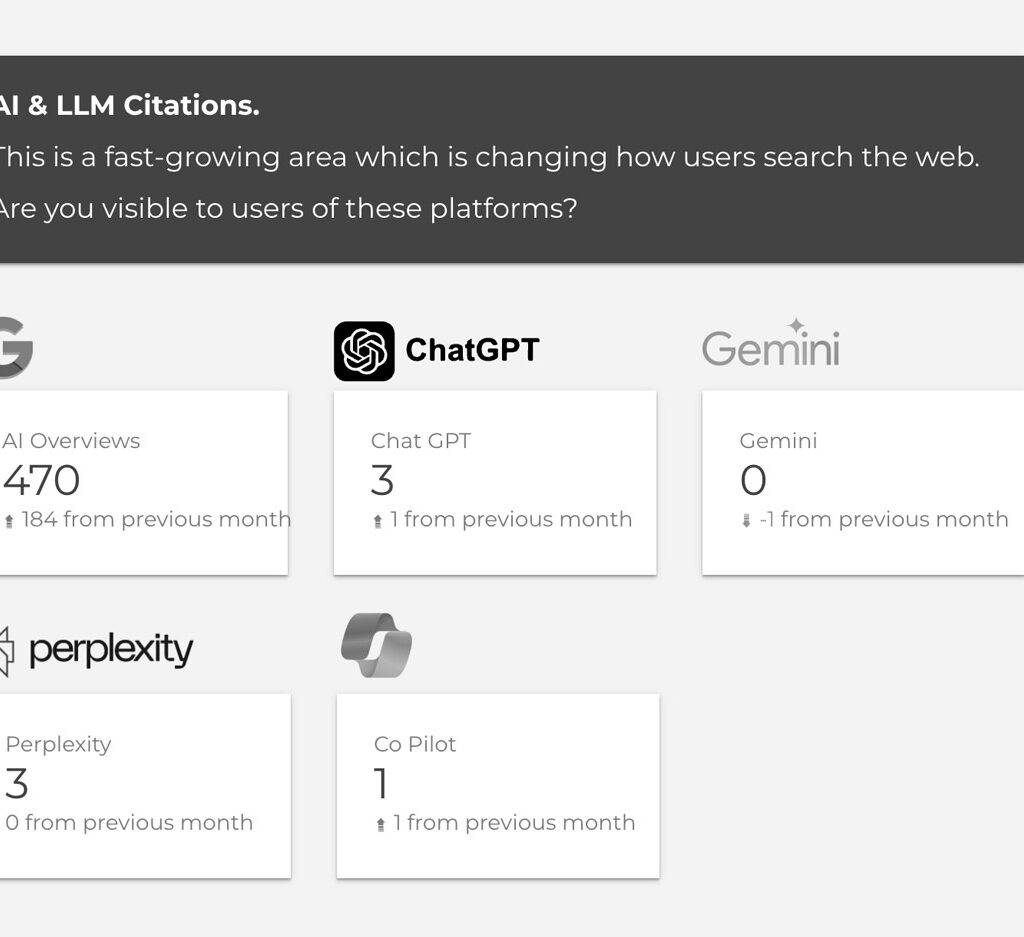Click the Gemini logo with sparkle

[x=770, y=344]
